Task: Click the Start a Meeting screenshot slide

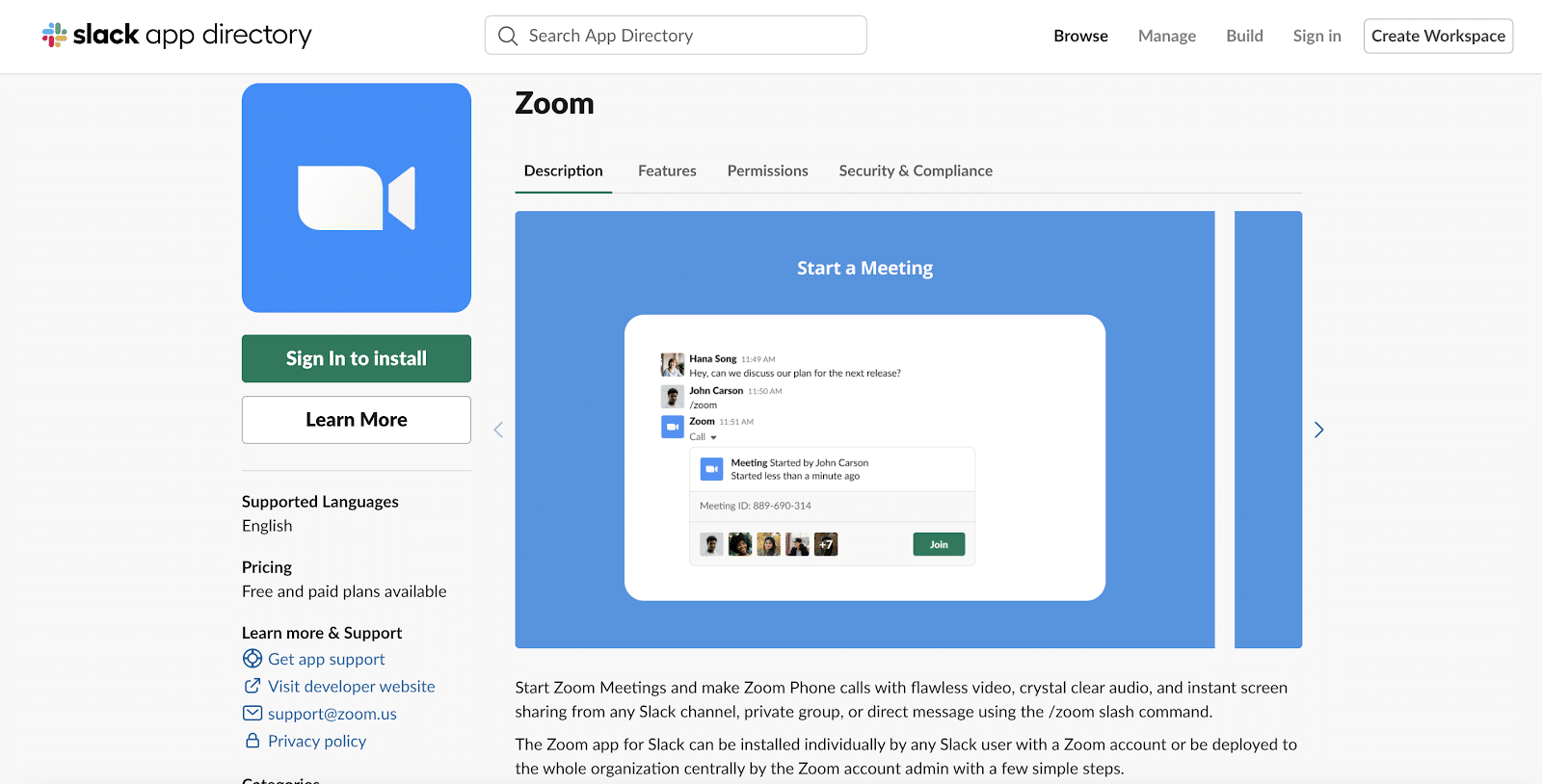Action: click(864, 430)
